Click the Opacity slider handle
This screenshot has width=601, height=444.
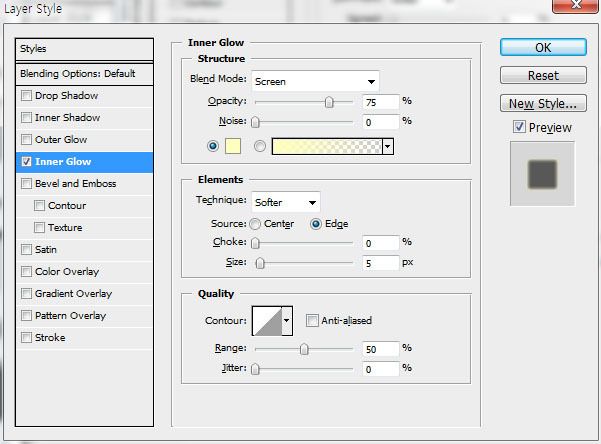coord(329,102)
